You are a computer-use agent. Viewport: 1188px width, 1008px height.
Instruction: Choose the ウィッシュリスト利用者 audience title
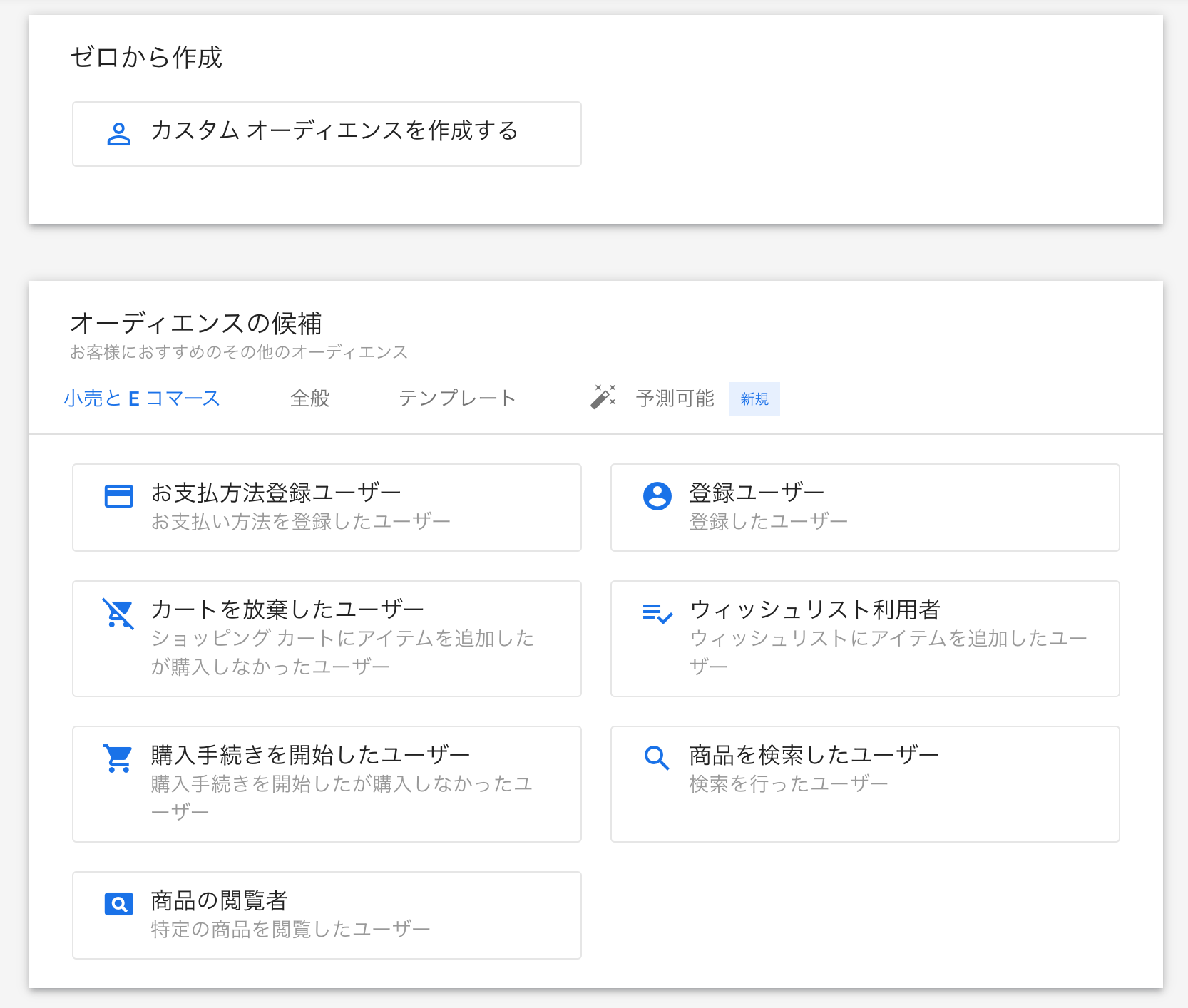[x=814, y=610]
